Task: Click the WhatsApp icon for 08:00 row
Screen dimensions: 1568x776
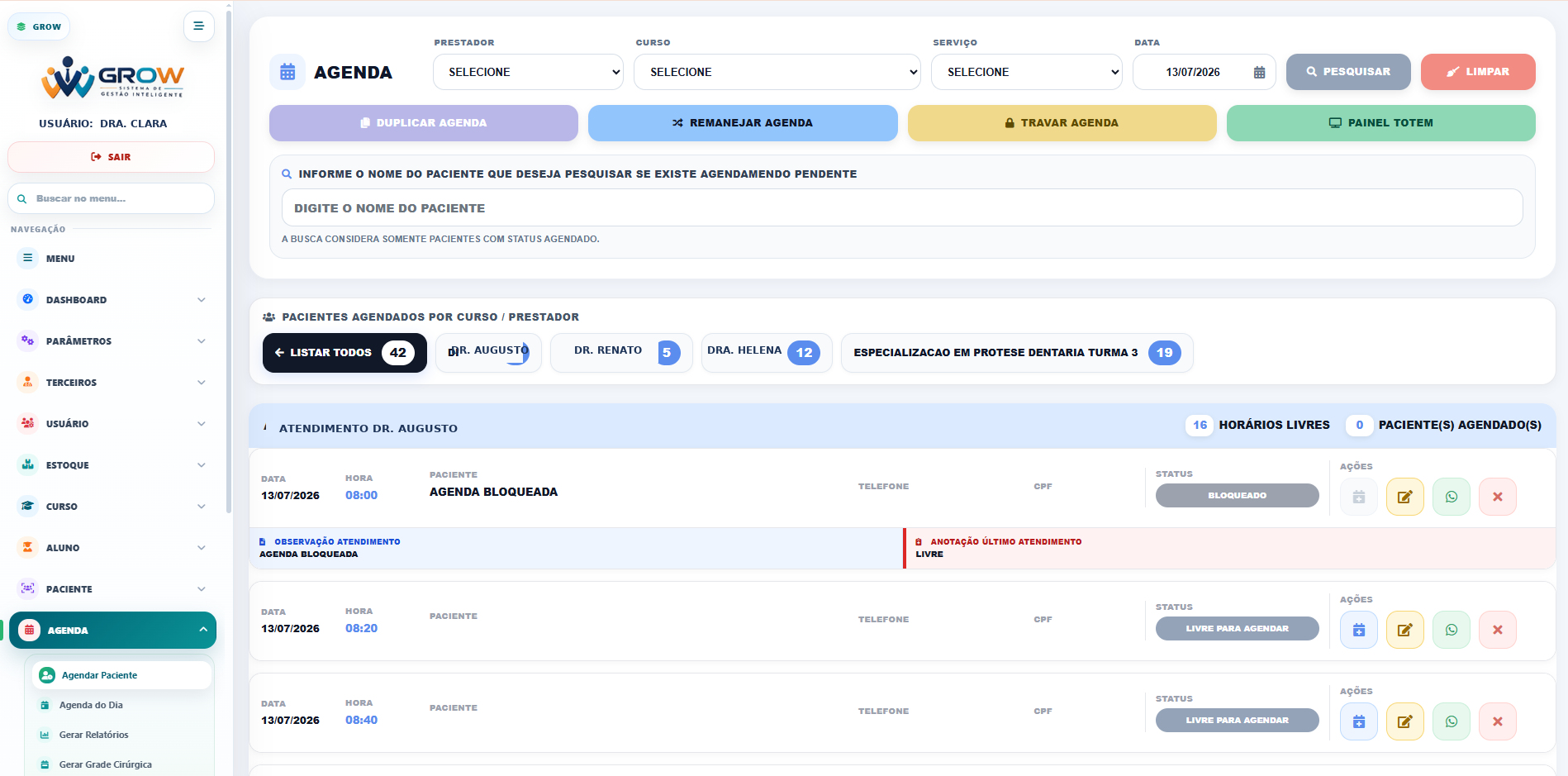Action: [x=1451, y=497]
